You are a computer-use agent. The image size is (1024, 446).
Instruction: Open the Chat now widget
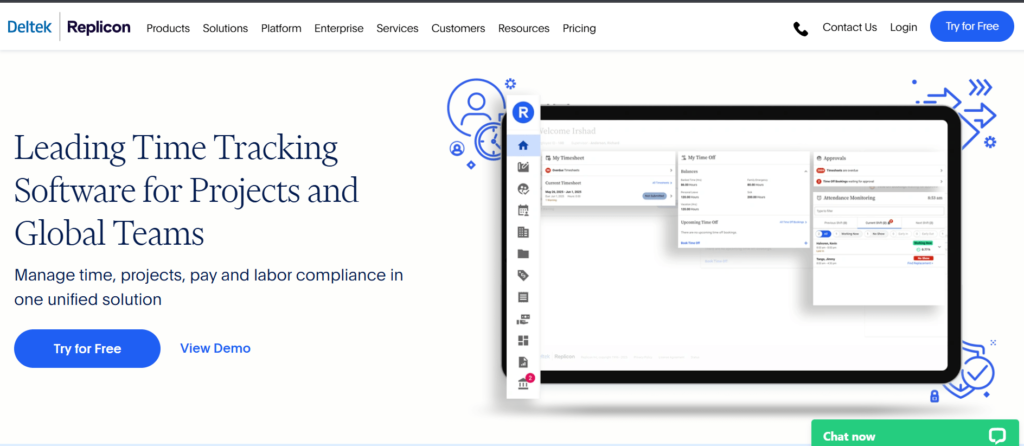[914, 433]
